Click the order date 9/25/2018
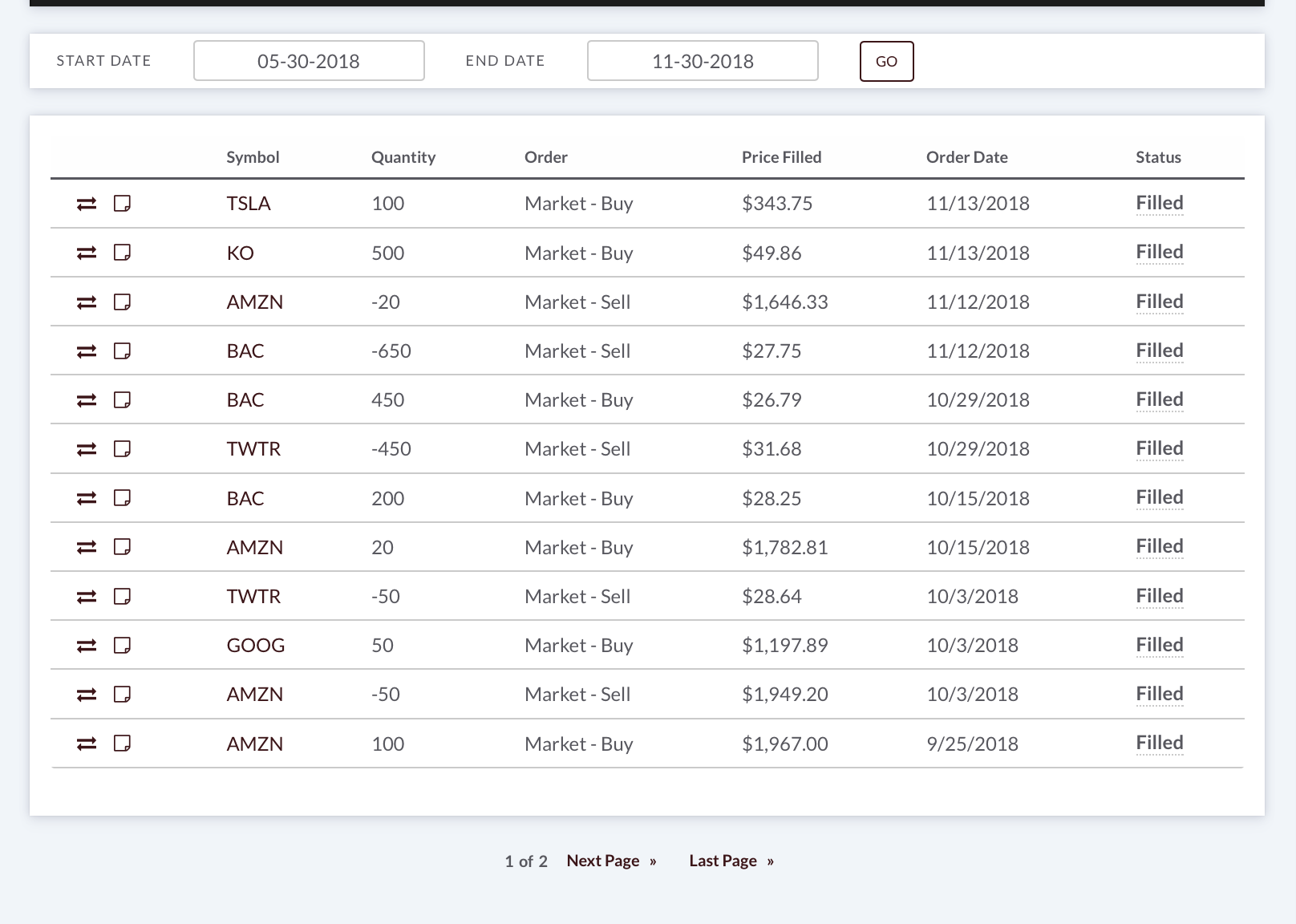Screen dimensions: 1296x924 [973, 744]
